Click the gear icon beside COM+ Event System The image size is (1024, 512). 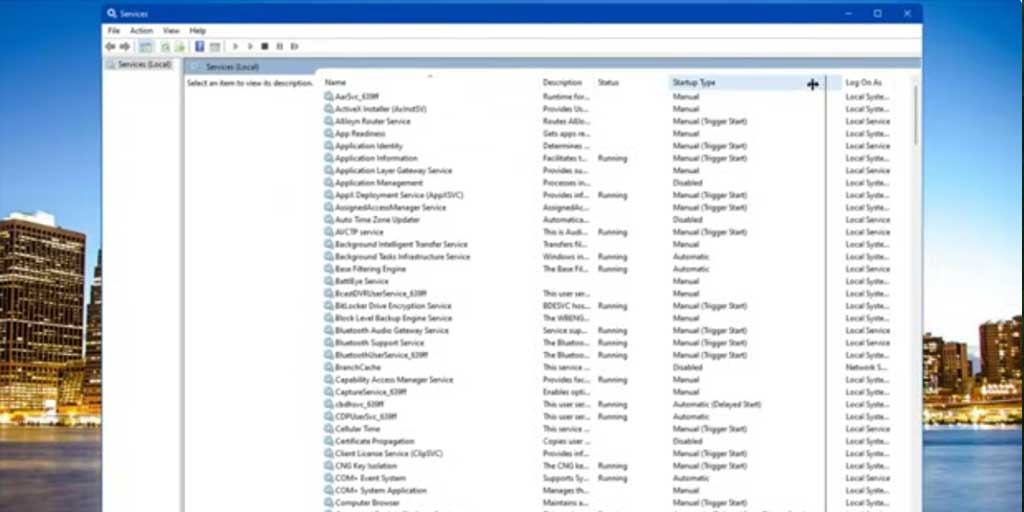[329, 478]
